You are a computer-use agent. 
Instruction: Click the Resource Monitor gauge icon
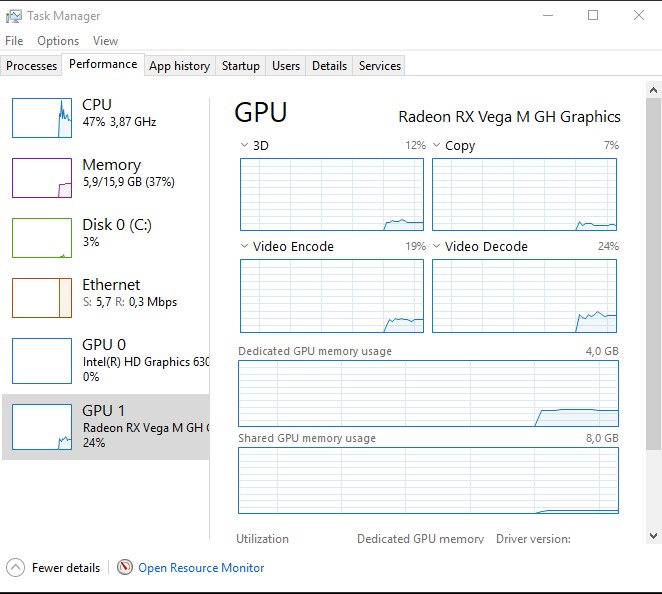(125, 567)
